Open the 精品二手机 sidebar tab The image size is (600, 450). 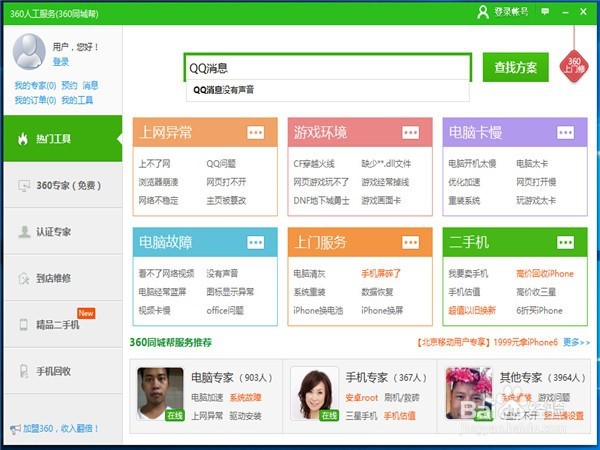click(x=63, y=324)
